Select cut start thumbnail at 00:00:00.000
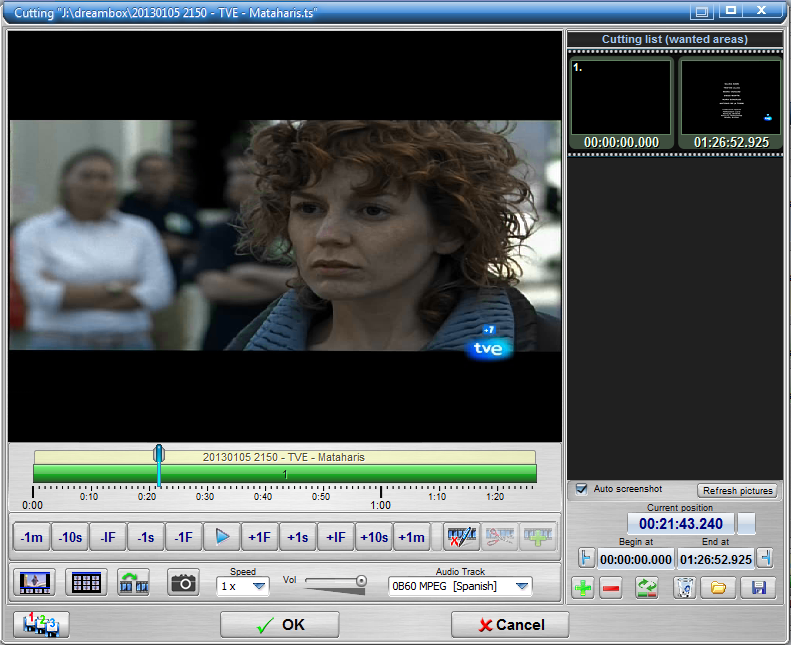 [x=621, y=103]
